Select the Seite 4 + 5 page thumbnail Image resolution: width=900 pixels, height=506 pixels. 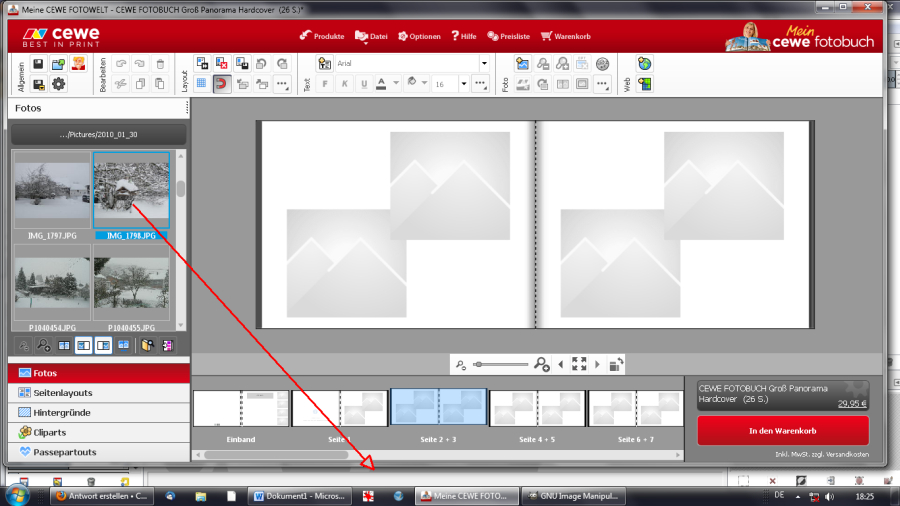(x=537, y=408)
